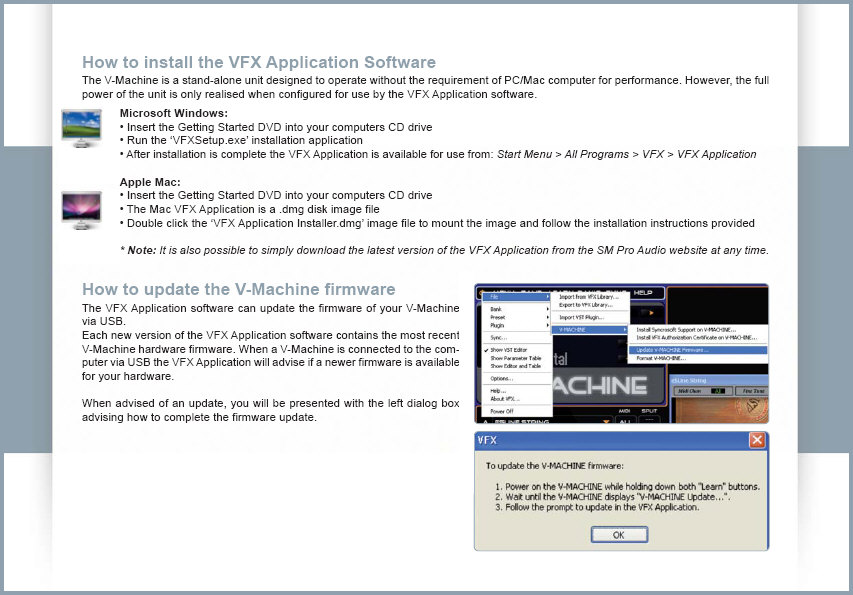This screenshot has height=595, width=853.
Task: Choose Help... in the dropdown menu
Action: (517, 391)
